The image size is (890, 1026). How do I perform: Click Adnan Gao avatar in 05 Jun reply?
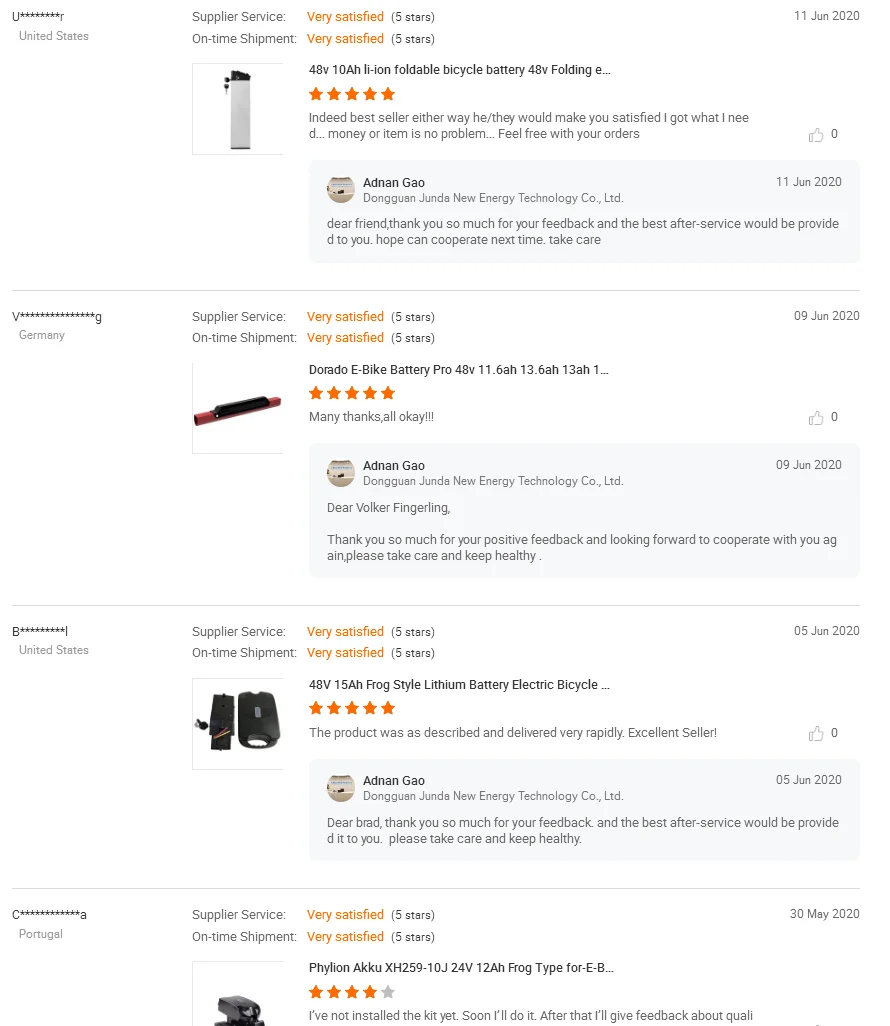(341, 787)
